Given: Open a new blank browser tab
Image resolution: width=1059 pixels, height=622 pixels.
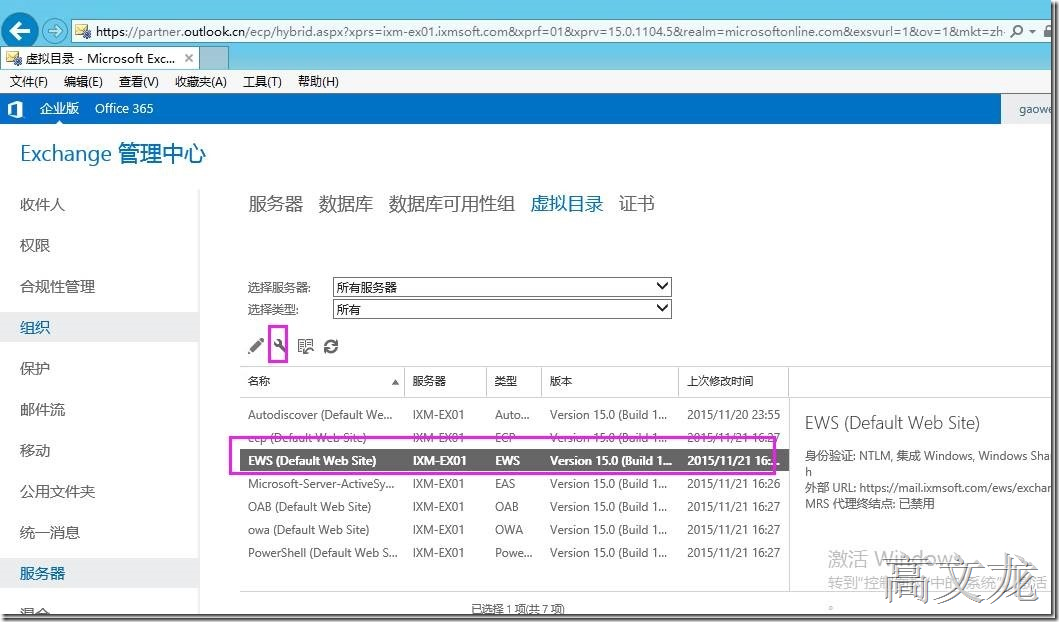Looking at the screenshot, I should point(214,58).
